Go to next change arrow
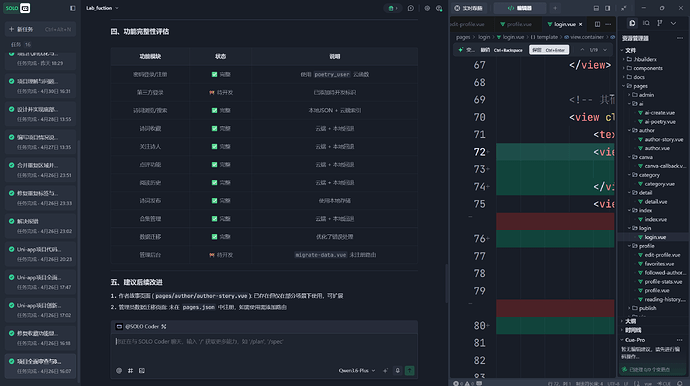Image resolution: width=690 pixels, height=386 pixels. click(x=605, y=50)
